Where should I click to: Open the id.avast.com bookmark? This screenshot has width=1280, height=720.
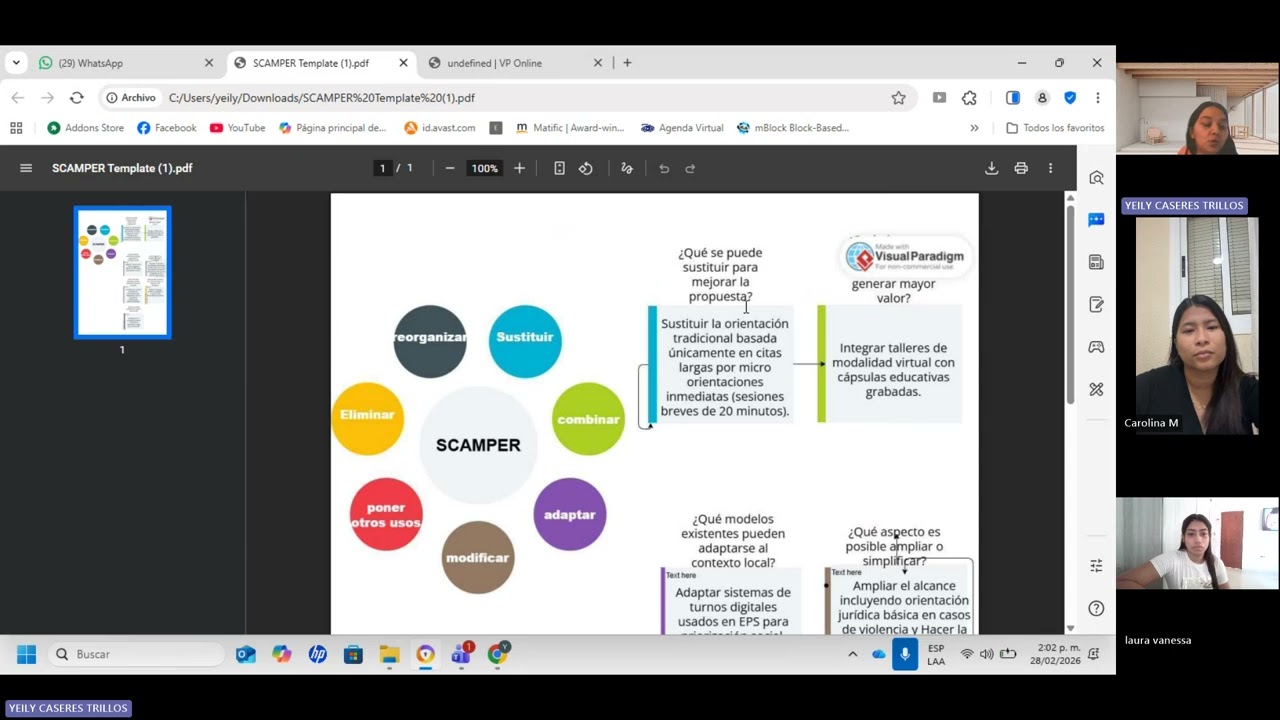439,128
